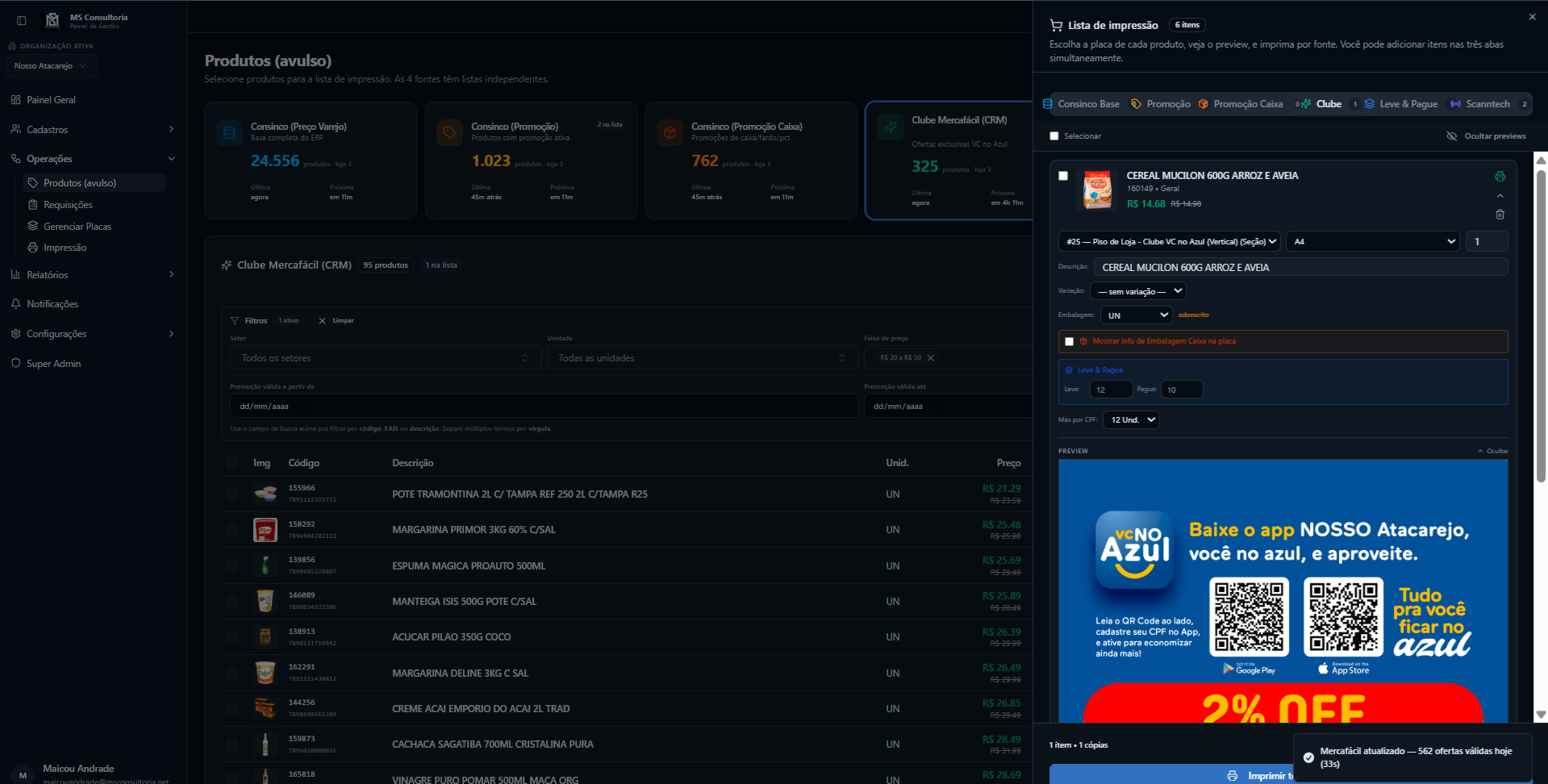Check the ACUCAR PILAO 350G COCO row checkbox
This screenshot has height=784, width=1548.
(232, 637)
